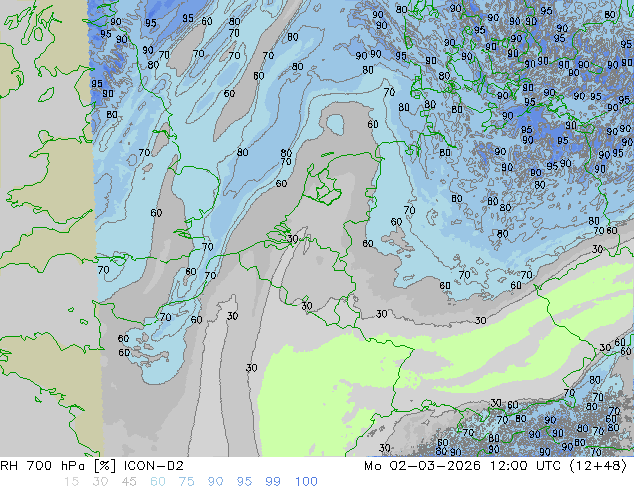Click the '95' value in bottom legend row
The height and width of the screenshot is (490, 634).
[244, 482]
